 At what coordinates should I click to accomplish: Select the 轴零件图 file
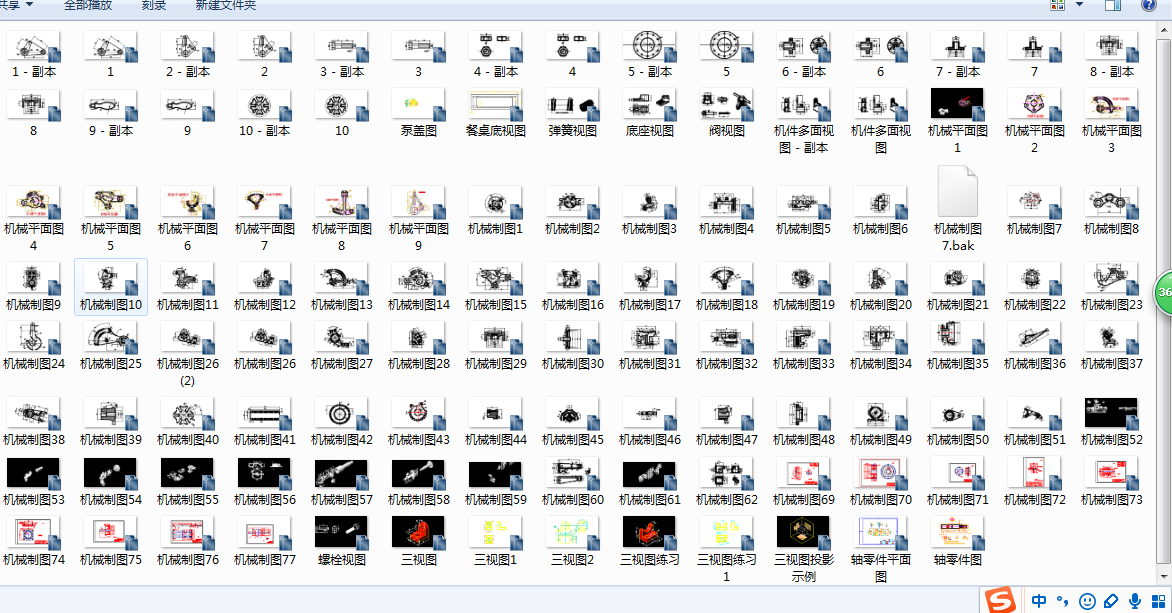(957, 542)
